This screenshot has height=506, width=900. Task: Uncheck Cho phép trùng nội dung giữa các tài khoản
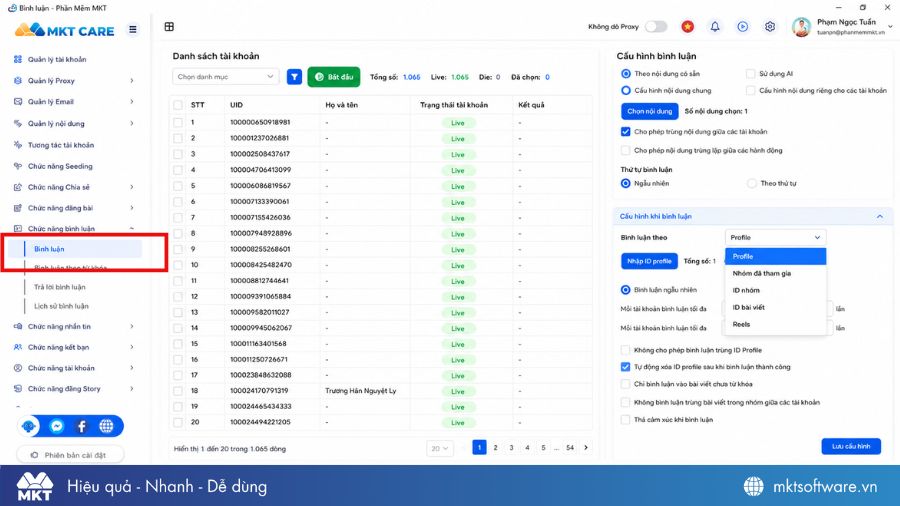click(x=625, y=131)
